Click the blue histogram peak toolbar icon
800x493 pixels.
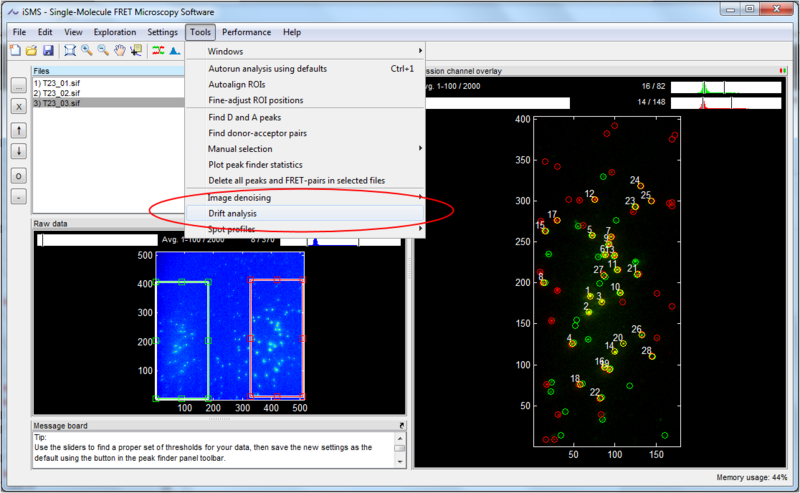tap(175, 50)
